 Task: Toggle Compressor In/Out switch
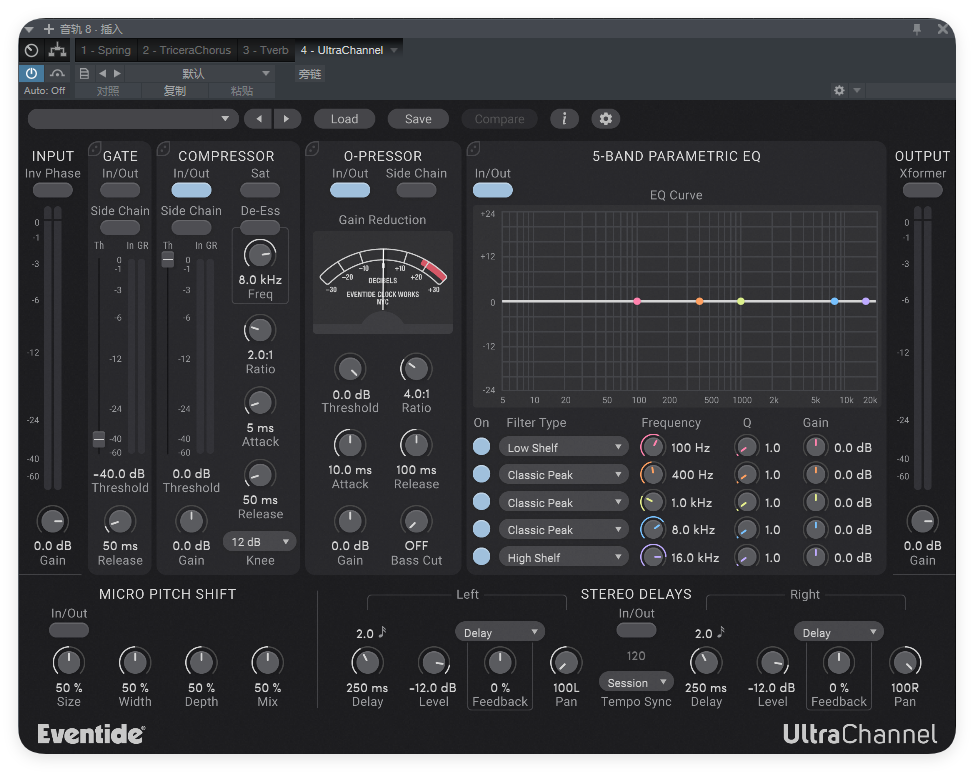point(191,190)
